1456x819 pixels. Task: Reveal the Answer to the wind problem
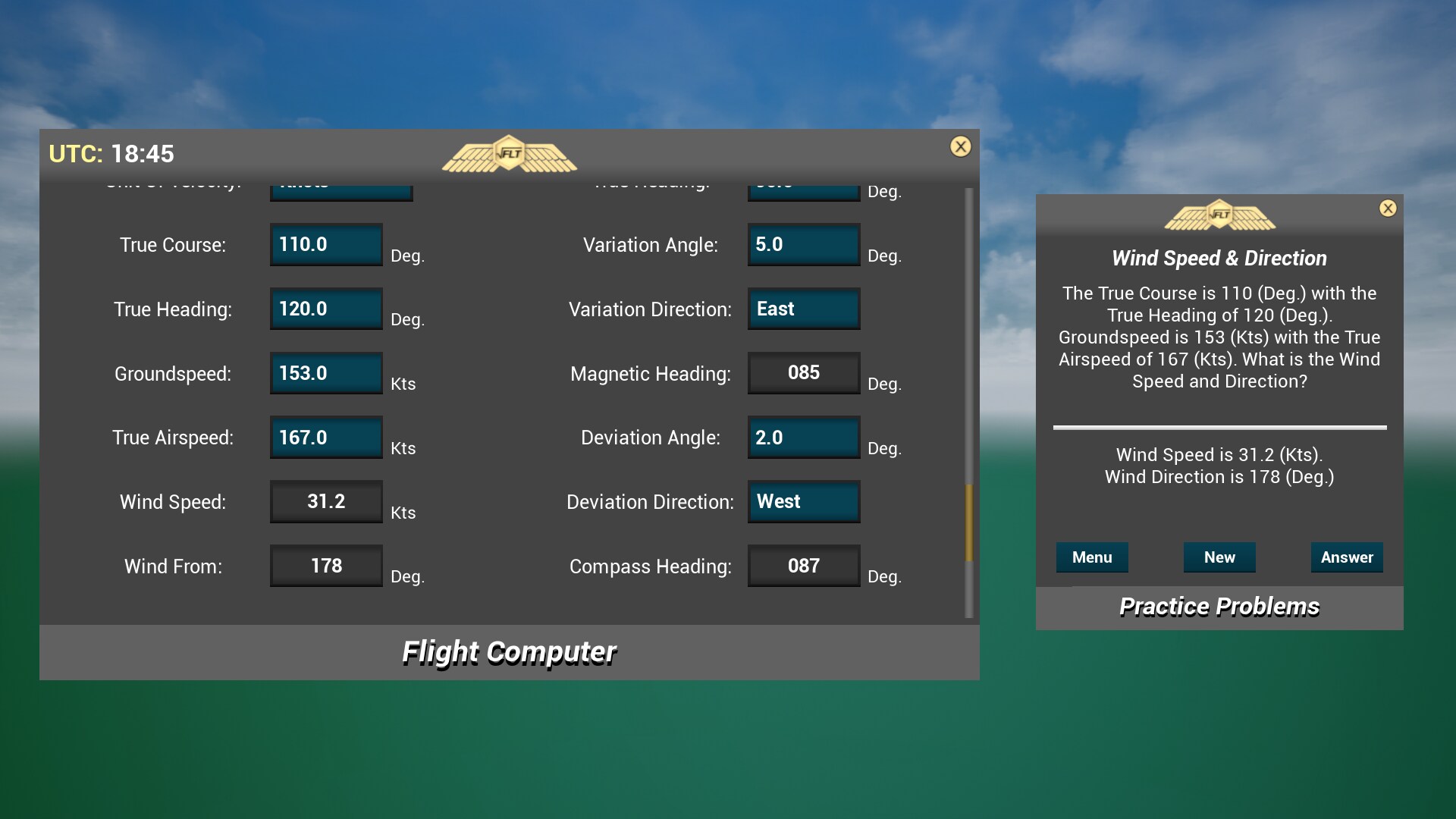pyautogui.click(x=1347, y=557)
